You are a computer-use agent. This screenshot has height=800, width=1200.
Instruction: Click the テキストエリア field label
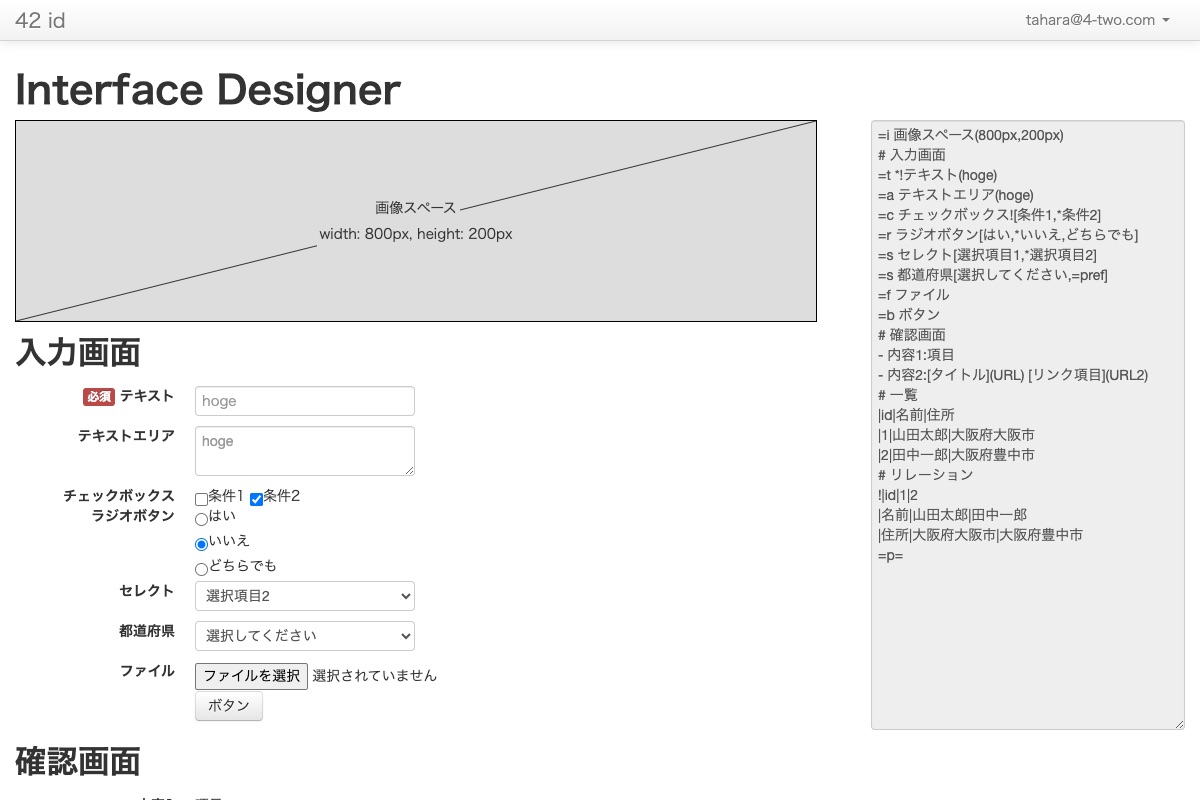click(126, 436)
